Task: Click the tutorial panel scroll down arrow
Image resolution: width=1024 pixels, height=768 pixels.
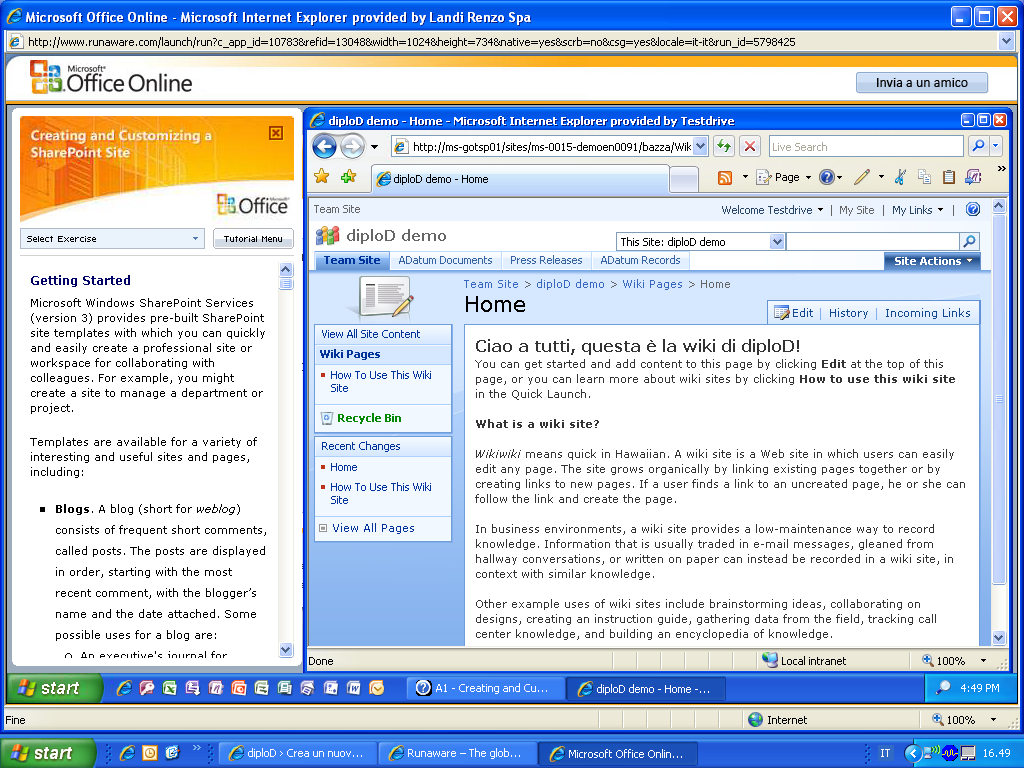Action: point(285,649)
